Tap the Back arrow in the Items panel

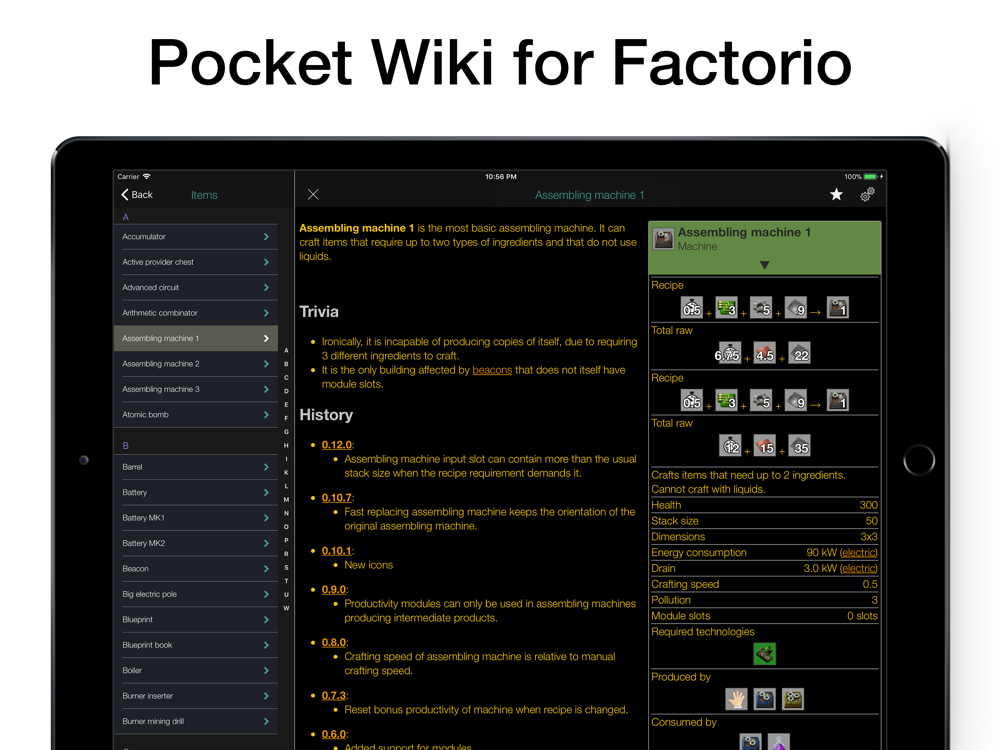(x=136, y=195)
